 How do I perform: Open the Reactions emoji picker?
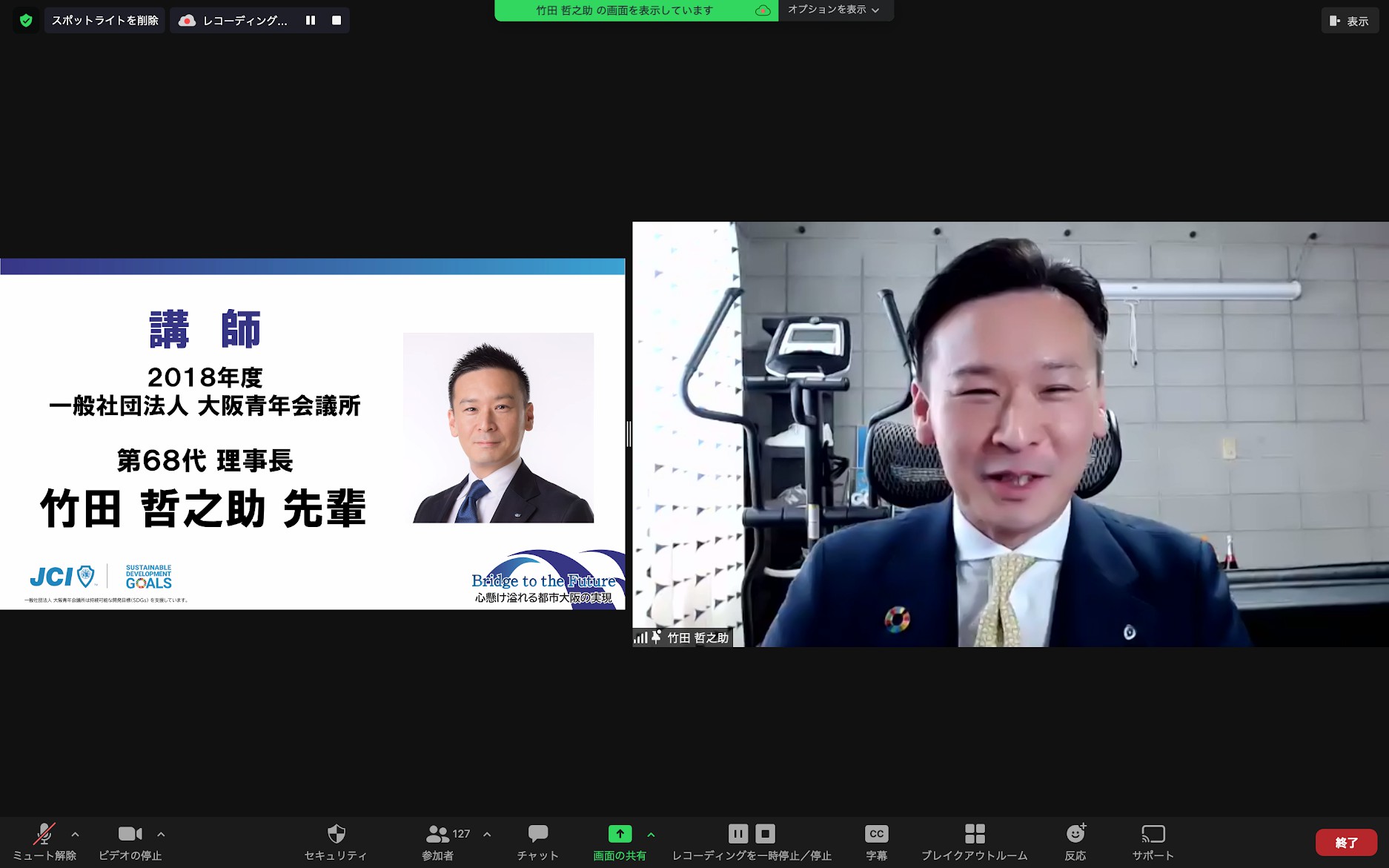point(1075,841)
